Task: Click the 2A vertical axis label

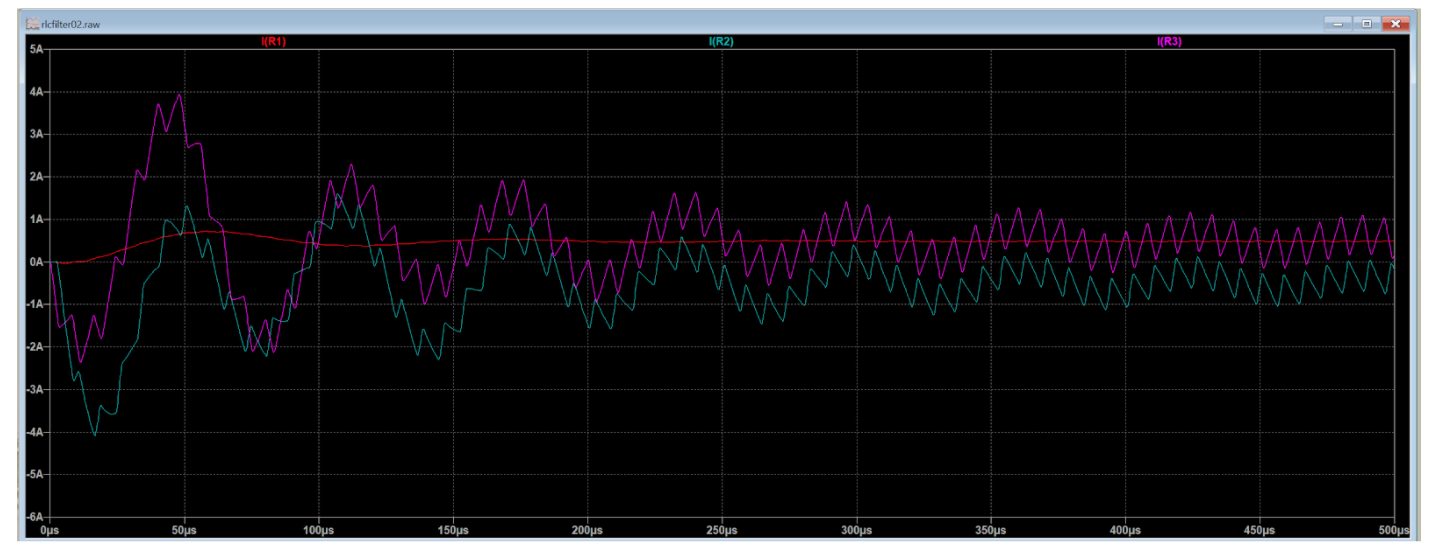Action: click(x=35, y=177)
